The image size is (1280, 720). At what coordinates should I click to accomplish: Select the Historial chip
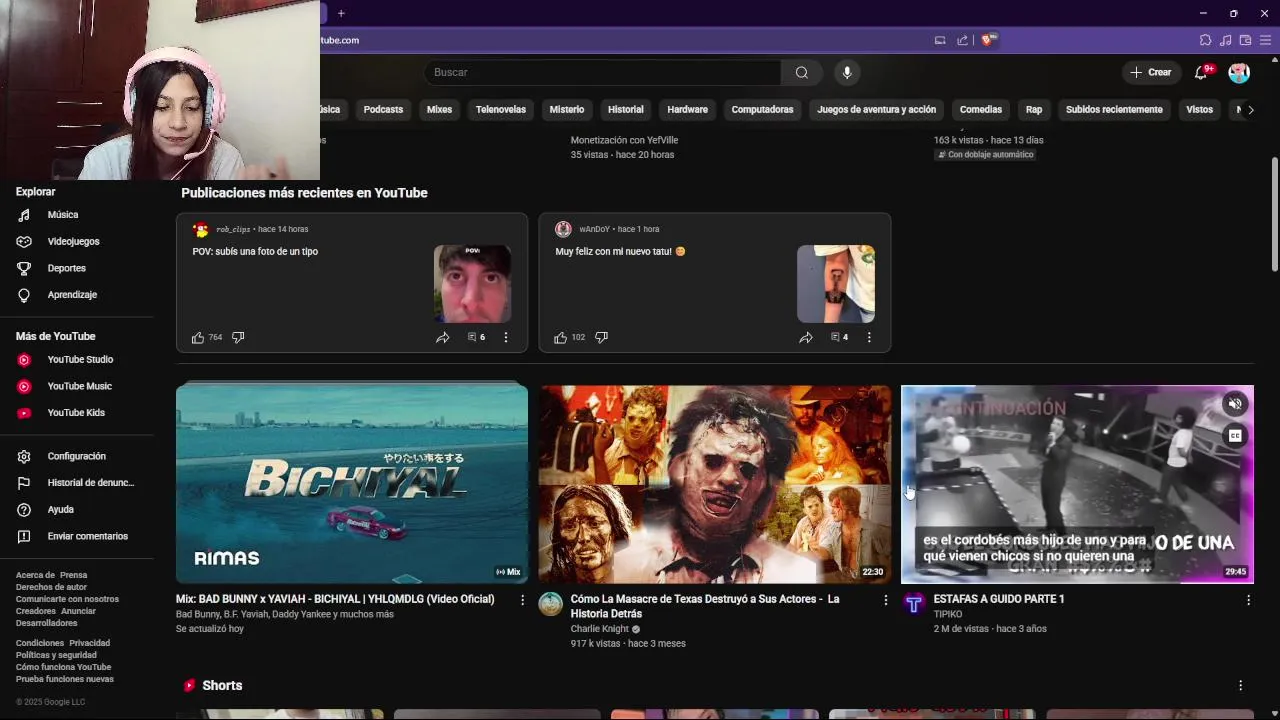pos(626,109)
